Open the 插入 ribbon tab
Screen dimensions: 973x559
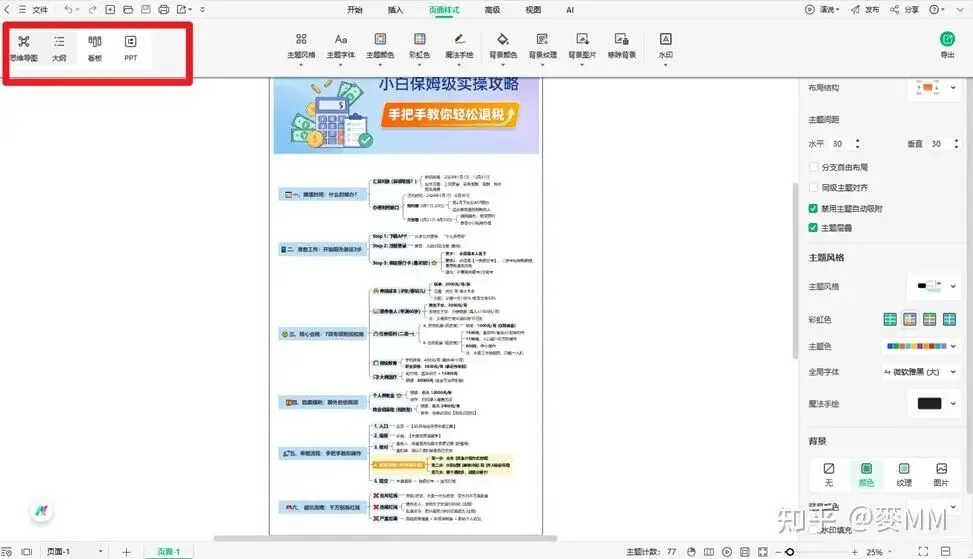395,9
